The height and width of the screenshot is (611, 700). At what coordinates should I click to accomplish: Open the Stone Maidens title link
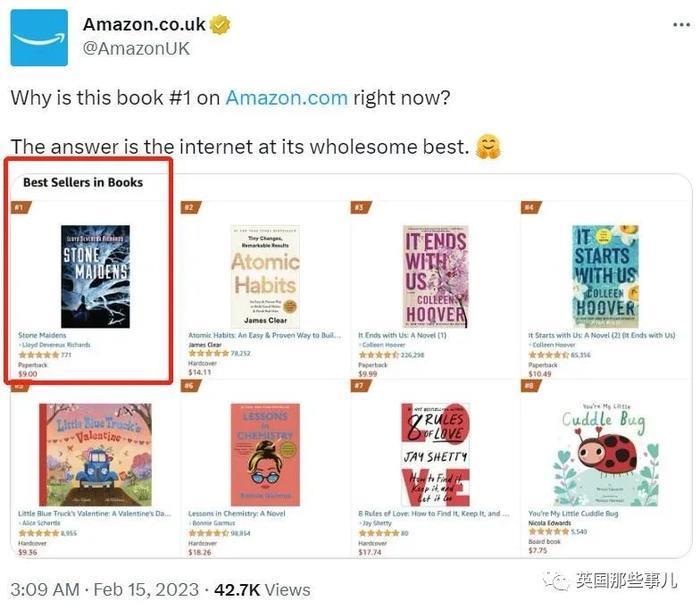(42, 335)
